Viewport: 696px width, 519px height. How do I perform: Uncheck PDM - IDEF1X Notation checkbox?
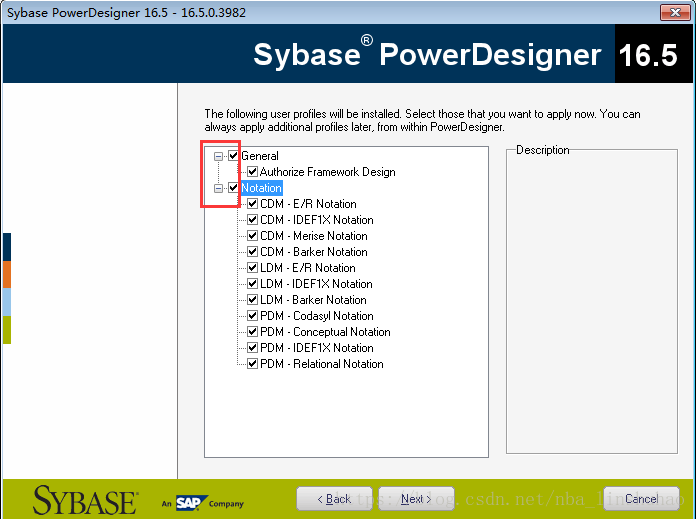pos(253,347)
